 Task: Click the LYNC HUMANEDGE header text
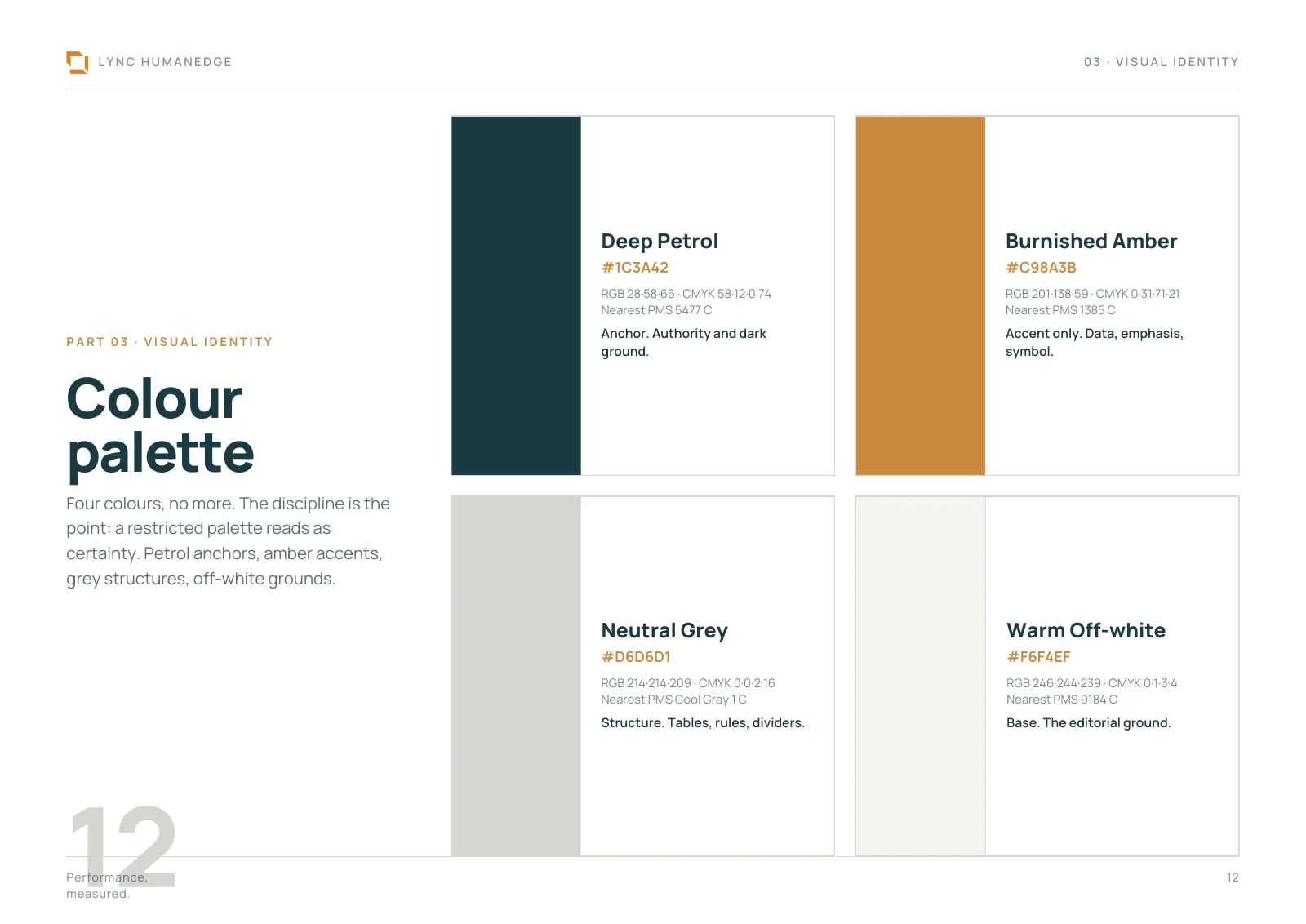click(165, 62)
